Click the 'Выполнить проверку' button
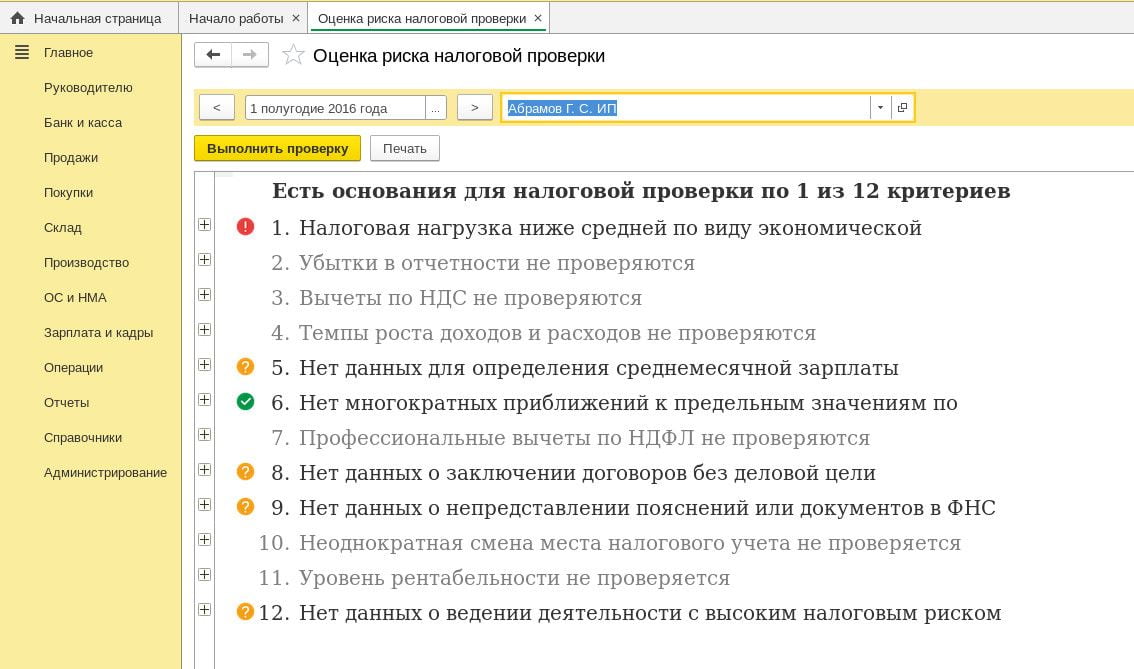Screen dimensions: 1134x669 pyautogui.click(x=277, y=148)
